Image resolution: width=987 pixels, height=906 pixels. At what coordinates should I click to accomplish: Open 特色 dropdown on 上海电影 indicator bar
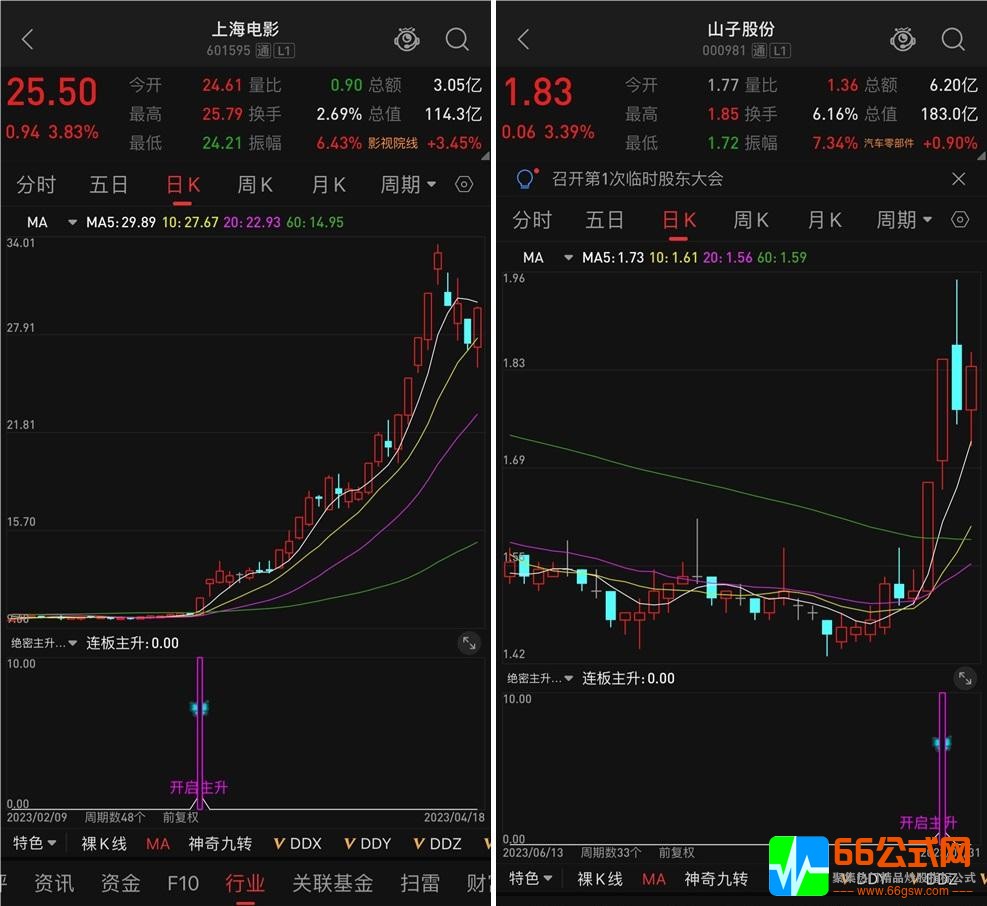[x=35, y=843]
